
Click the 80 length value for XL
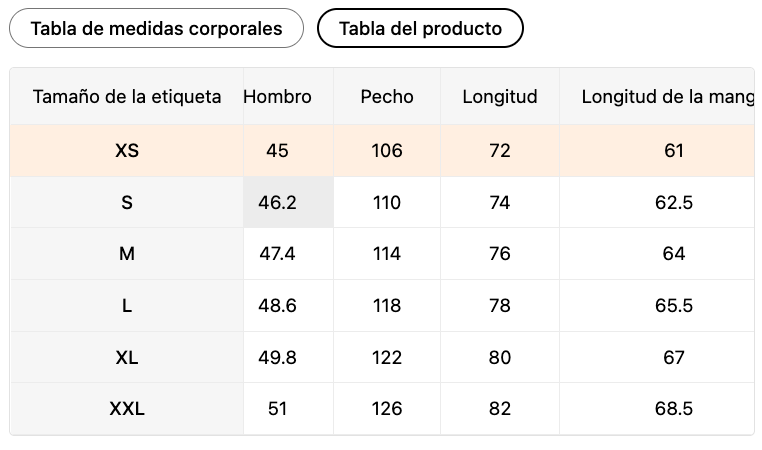[500, 357]
